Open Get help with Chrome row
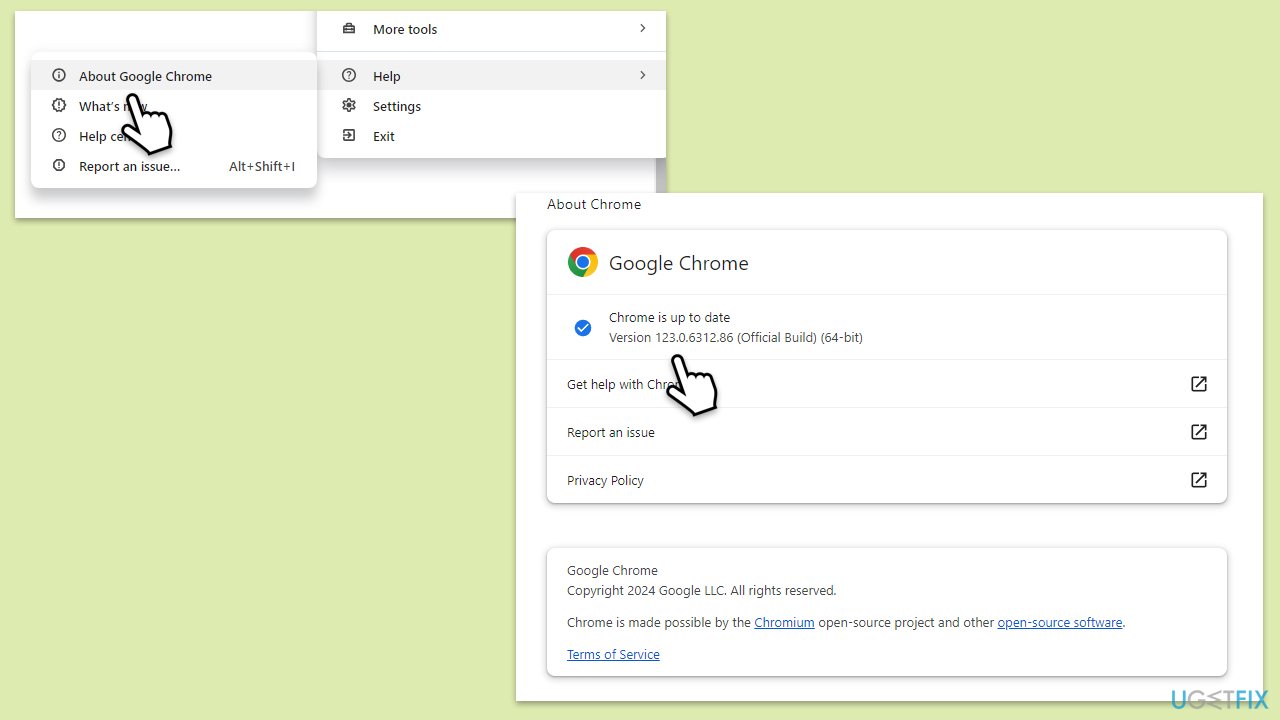This screenshot has width=1280, height=720. pyautogui.click(x=887, y=384)
